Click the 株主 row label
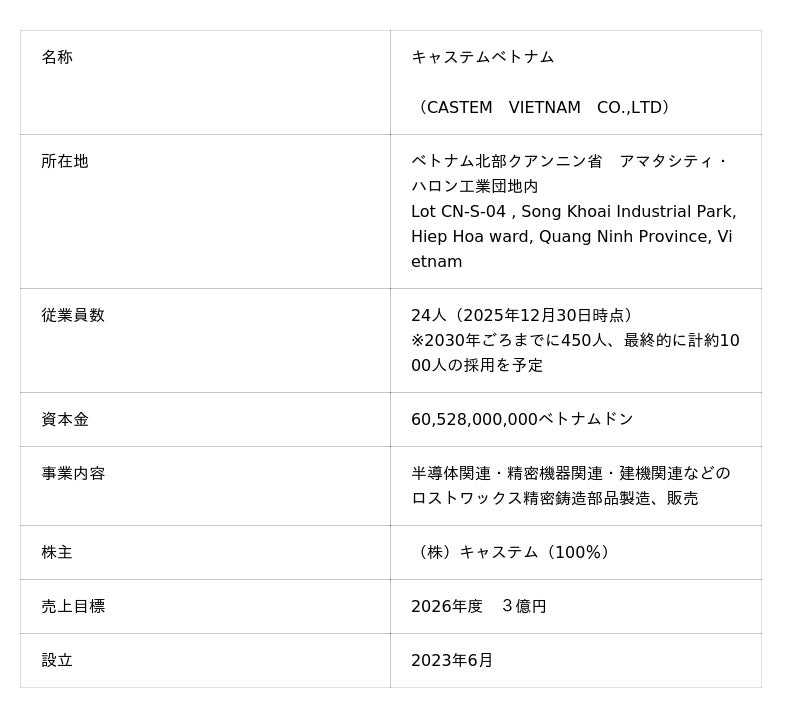The height and width of the screenshot is (718, 800). 57,552
